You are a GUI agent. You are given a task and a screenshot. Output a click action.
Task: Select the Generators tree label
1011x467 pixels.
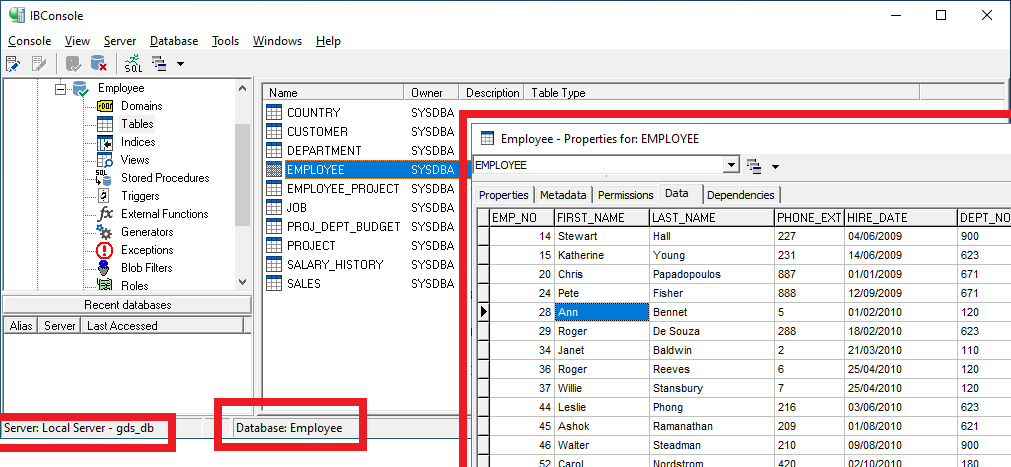[147, 232]
